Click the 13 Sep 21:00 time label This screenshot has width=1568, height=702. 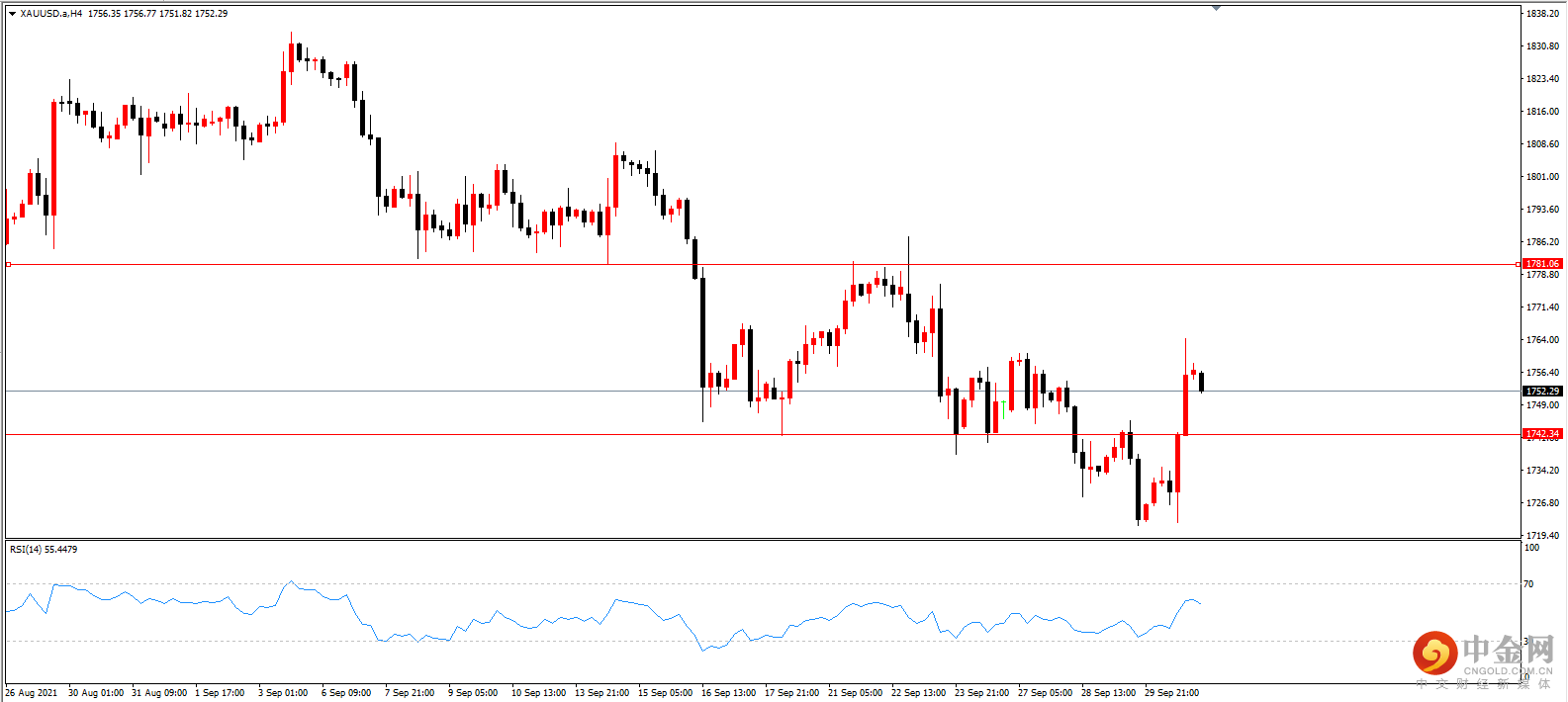point(601,693)
